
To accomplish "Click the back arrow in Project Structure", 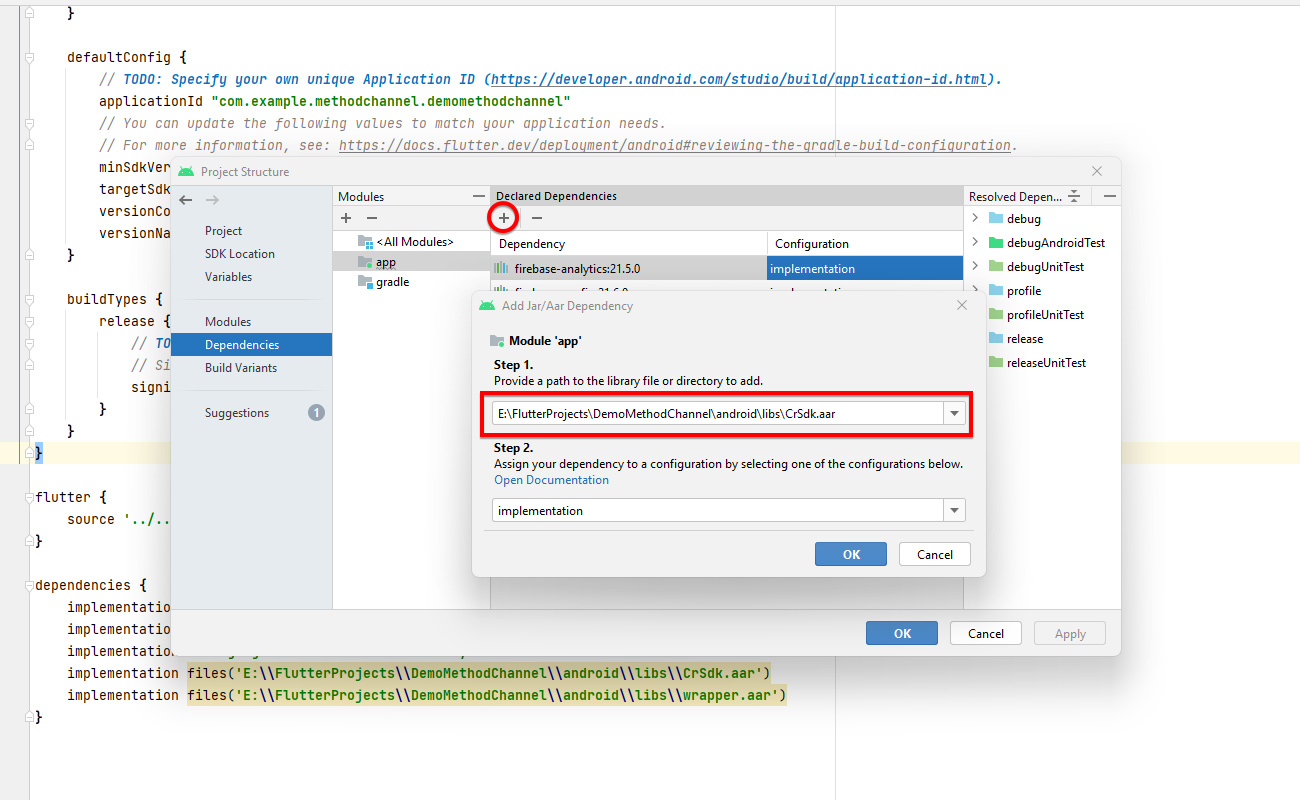I will click(185, 201).
